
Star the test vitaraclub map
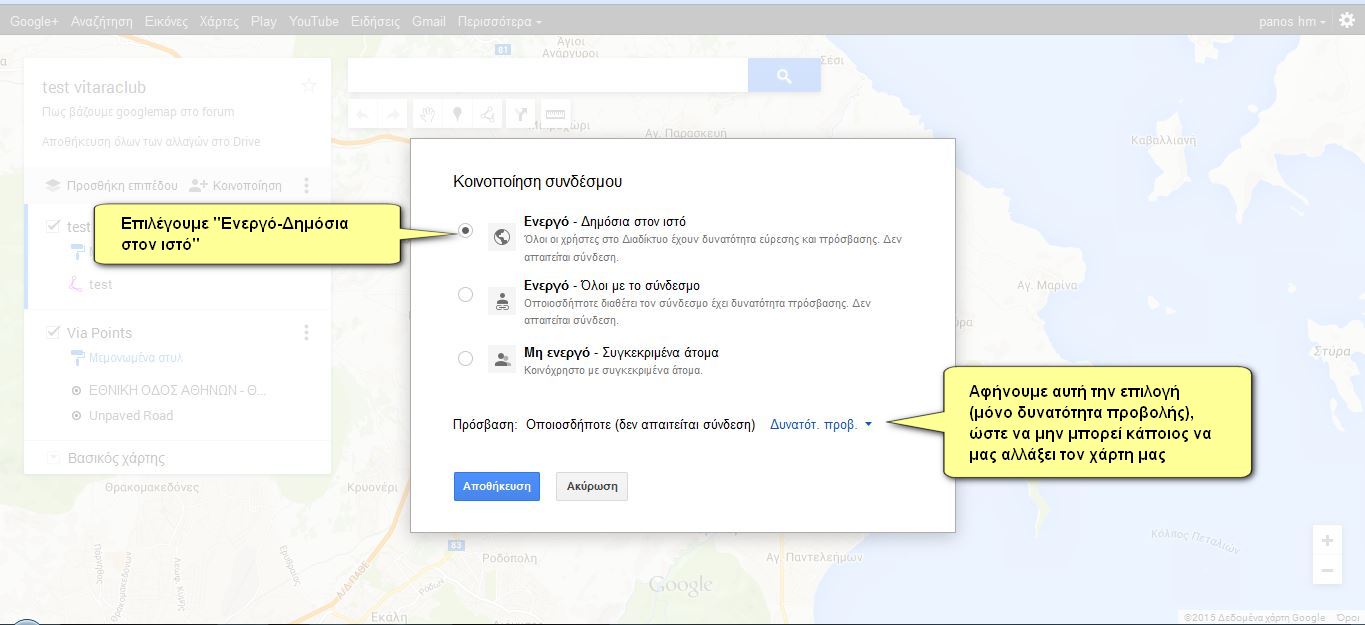[x=309, y=86]
